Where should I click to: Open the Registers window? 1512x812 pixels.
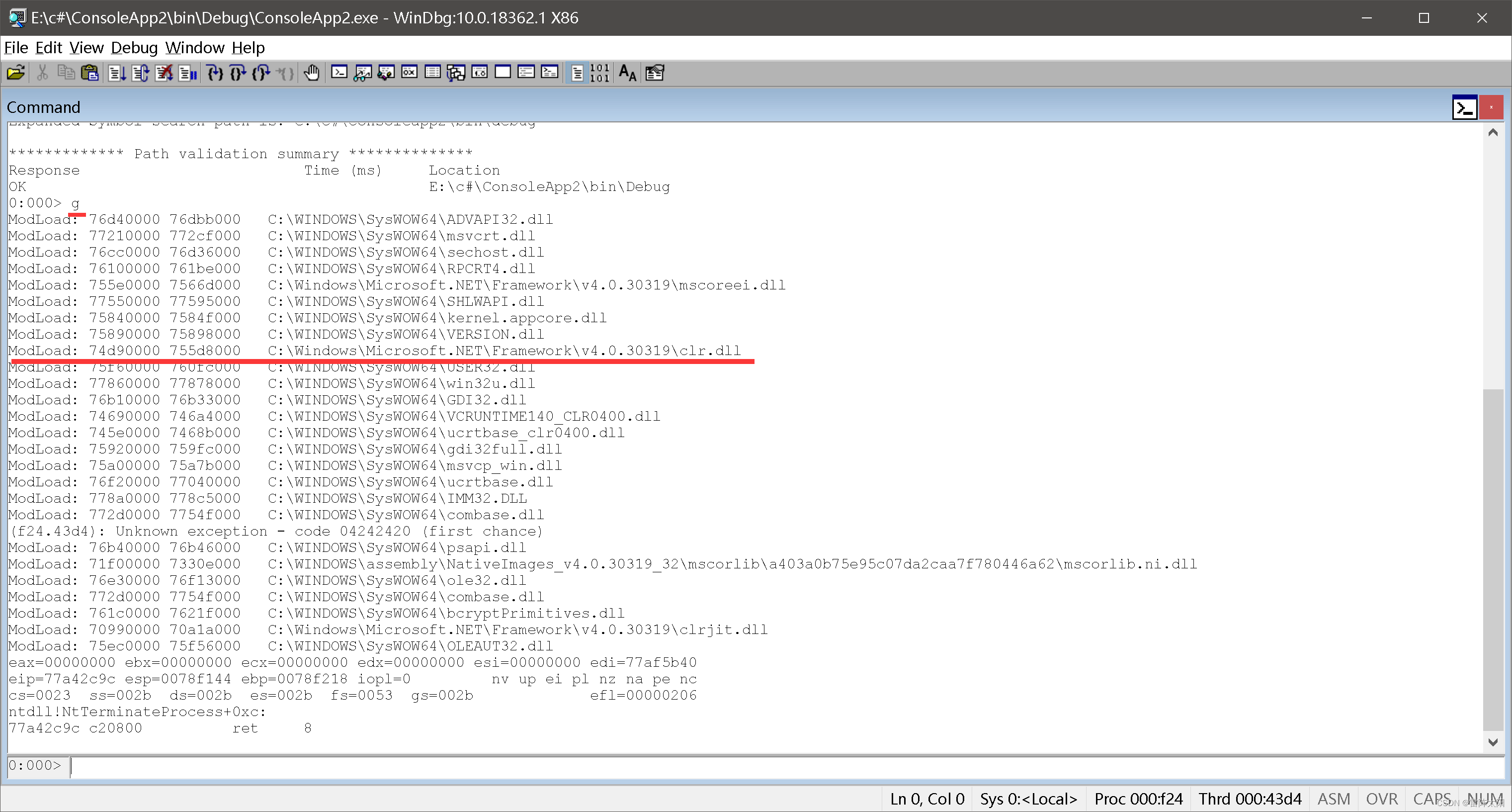pyautogui.click(x=409, y=72)
